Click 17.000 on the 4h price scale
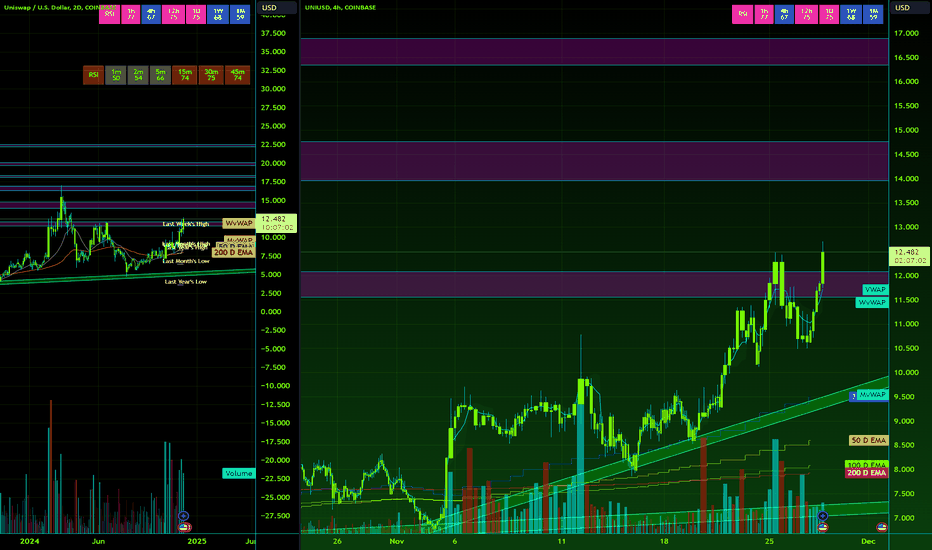 click(x=906, y=33)
